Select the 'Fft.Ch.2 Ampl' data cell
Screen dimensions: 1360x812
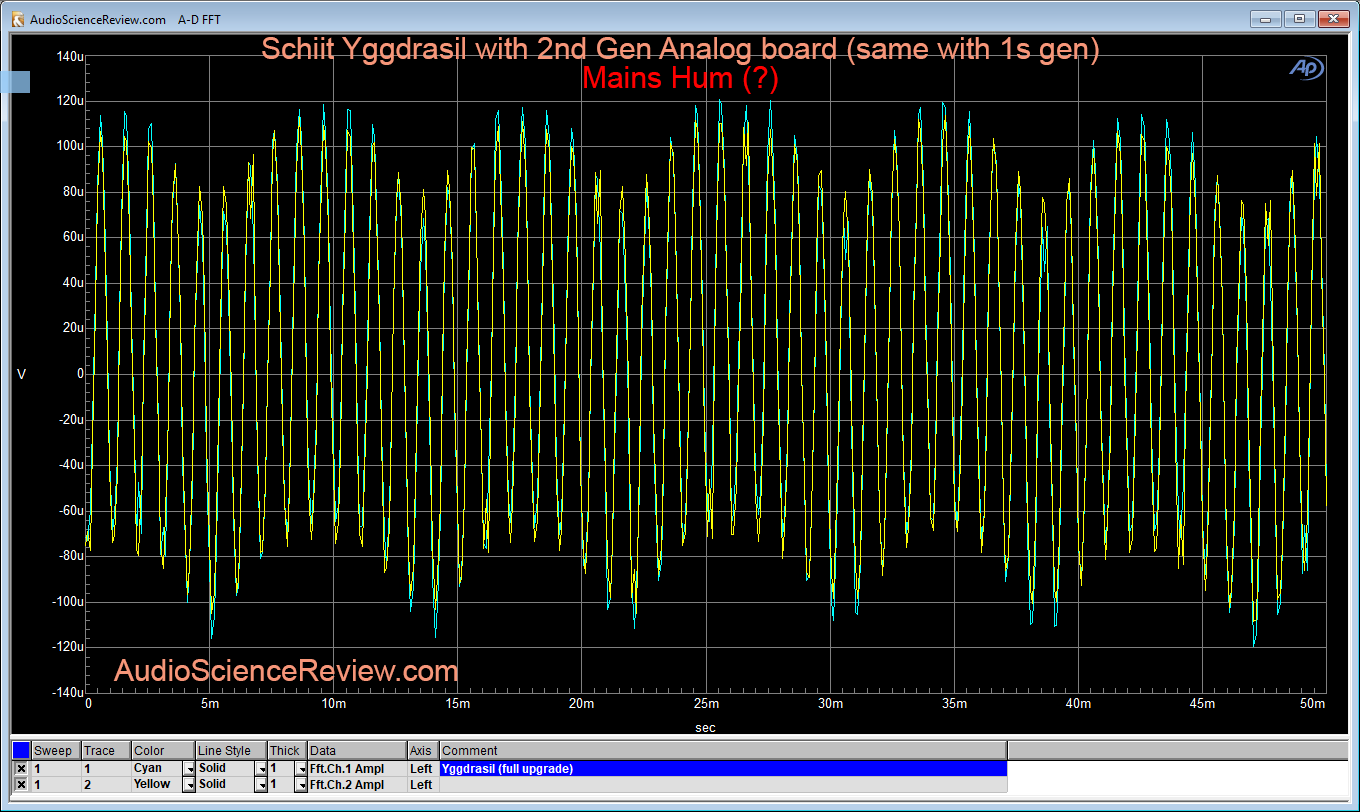point(357,785)
